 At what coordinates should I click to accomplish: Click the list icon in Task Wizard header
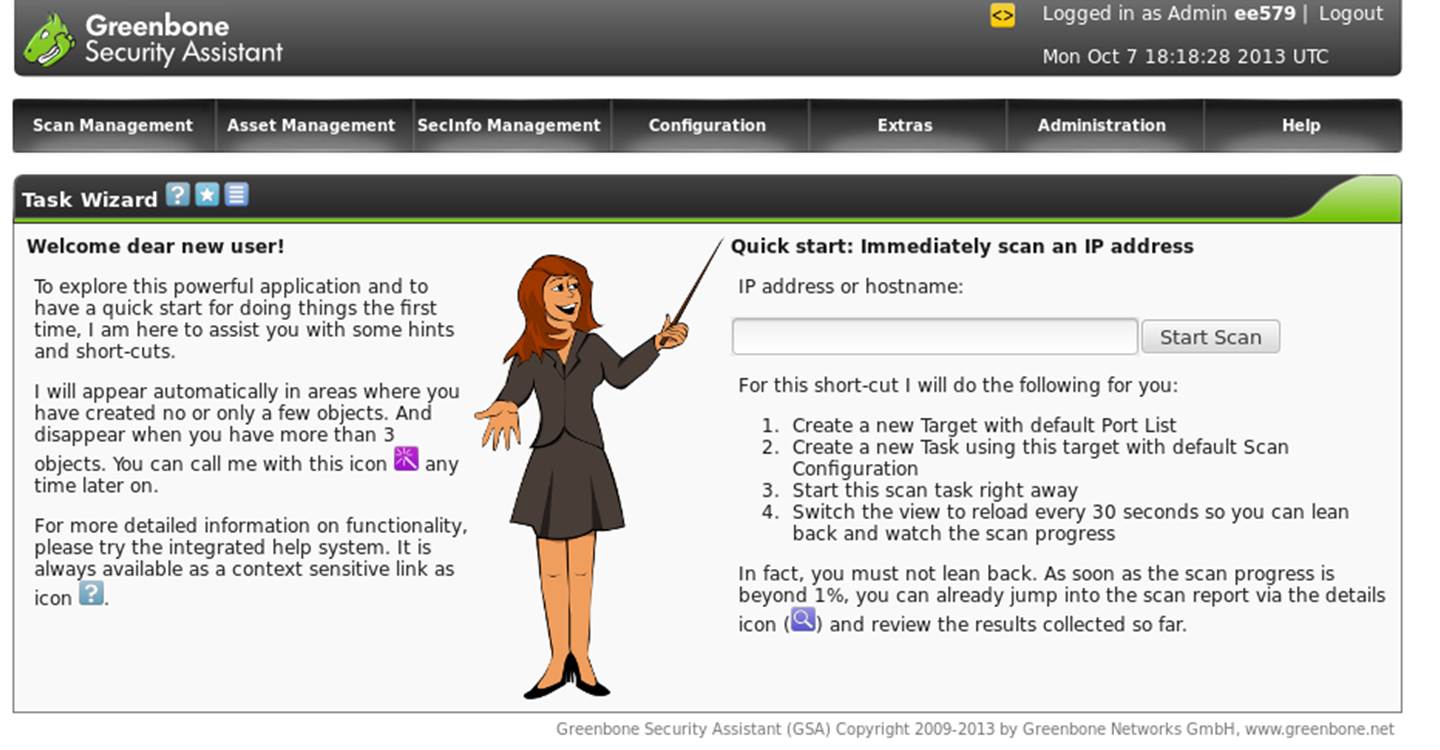pyautogui.click(x=236, y=194)
